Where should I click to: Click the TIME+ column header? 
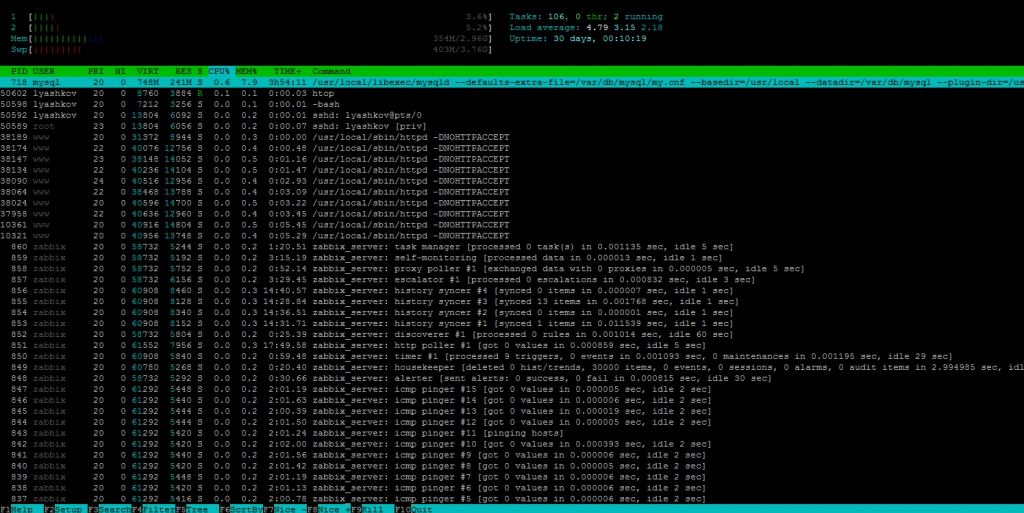tap(287, 72)
